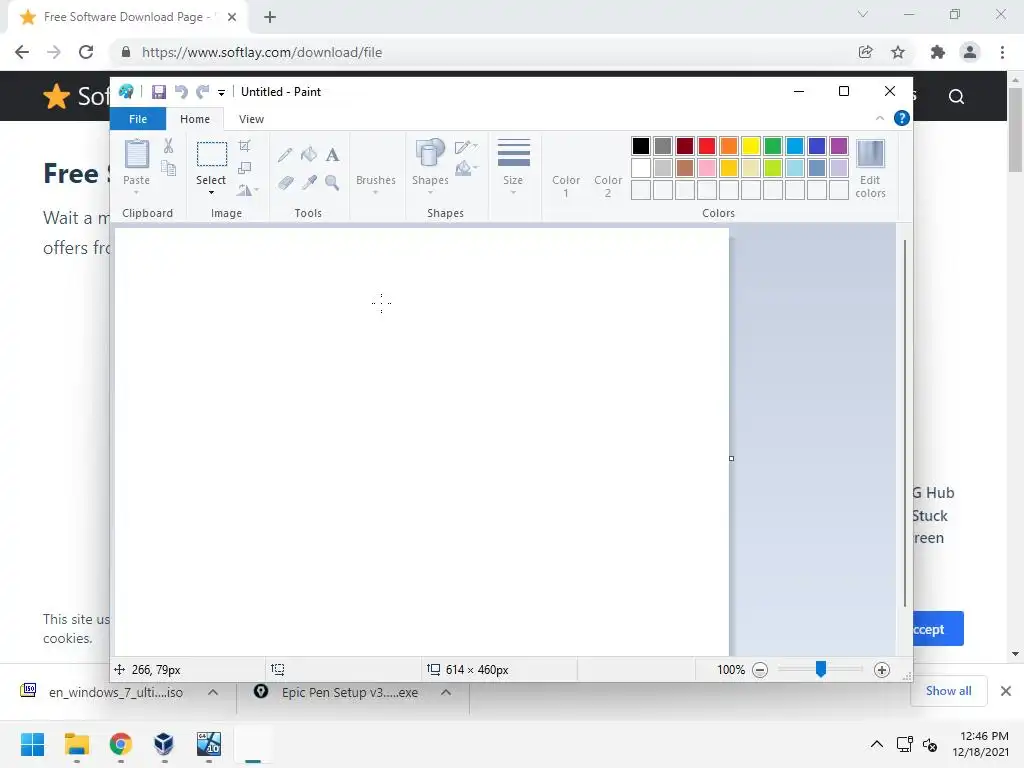The image size is (1024, 768).
Task: Click the Paint palette app icon in title bar
Action: 126,92
